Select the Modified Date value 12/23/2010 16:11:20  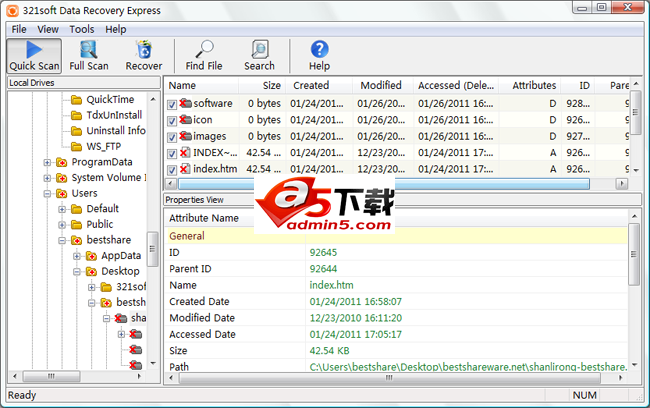356,318
